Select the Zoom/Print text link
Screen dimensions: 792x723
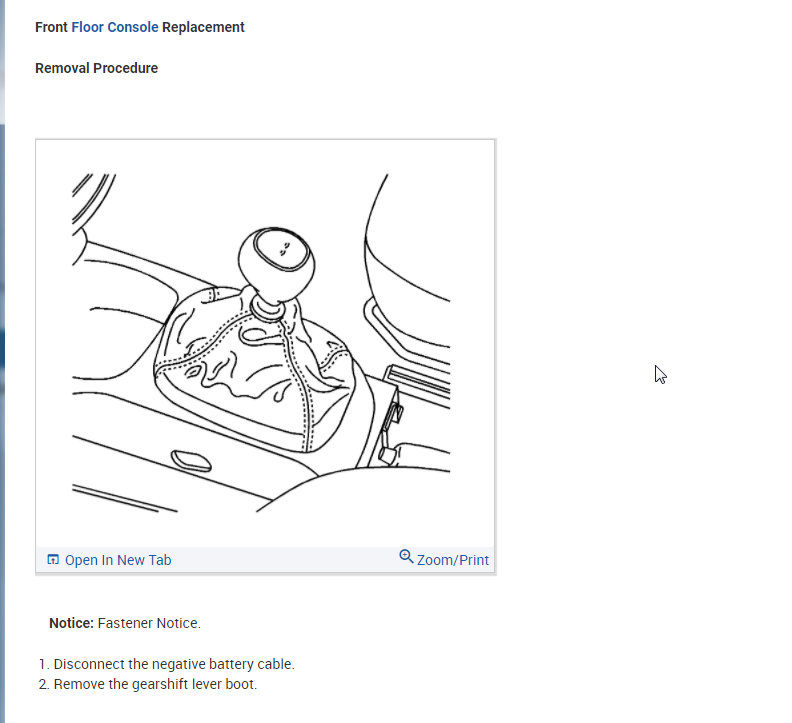coord(453,560)
